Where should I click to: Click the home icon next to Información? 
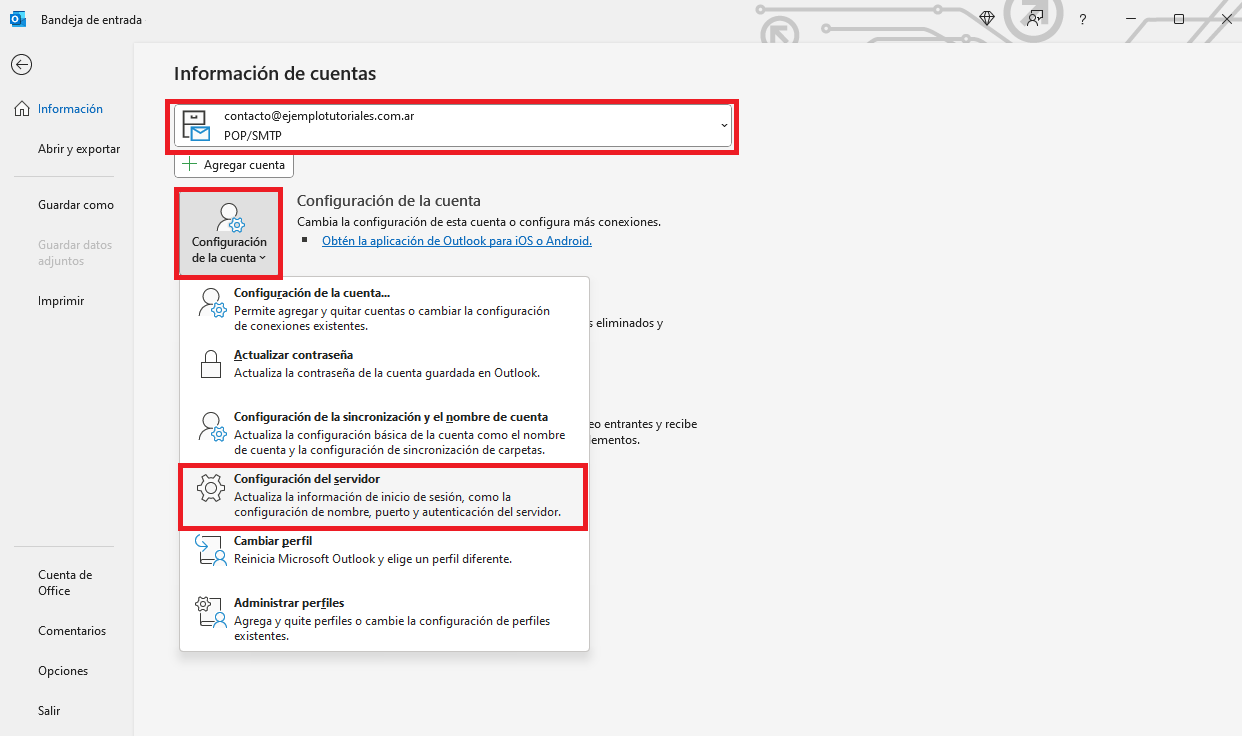pos(22,109)
